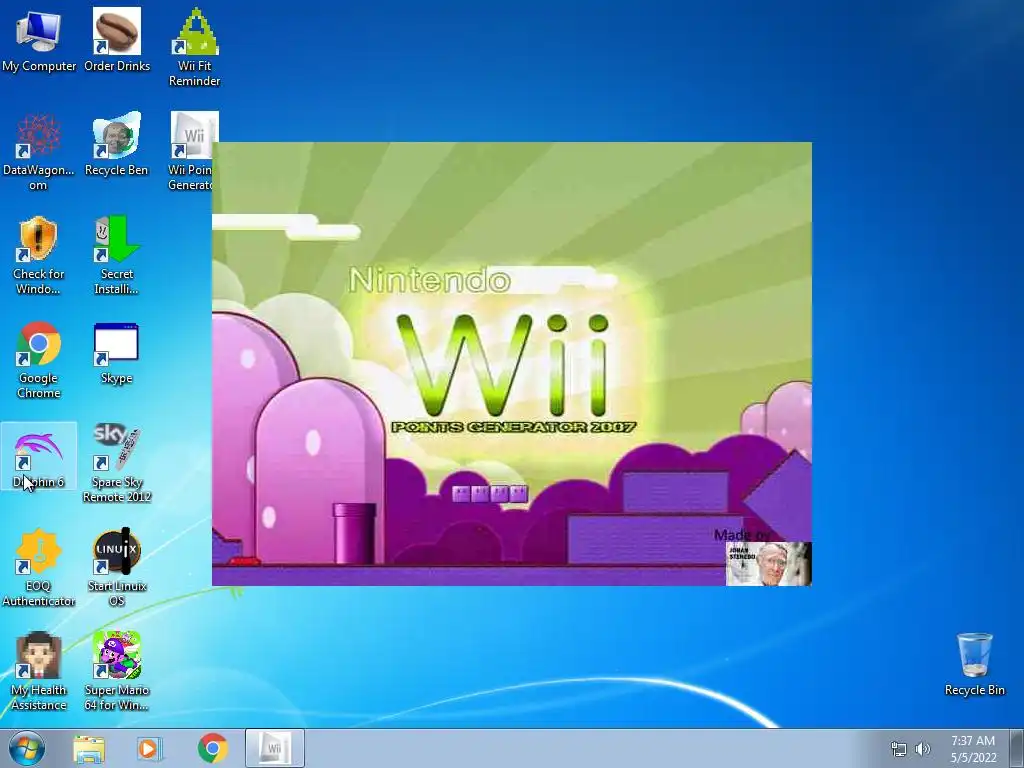Launch the EOQ Authenticator shortcut
The height and width of the screenshot is (768, 1024).
39,567
